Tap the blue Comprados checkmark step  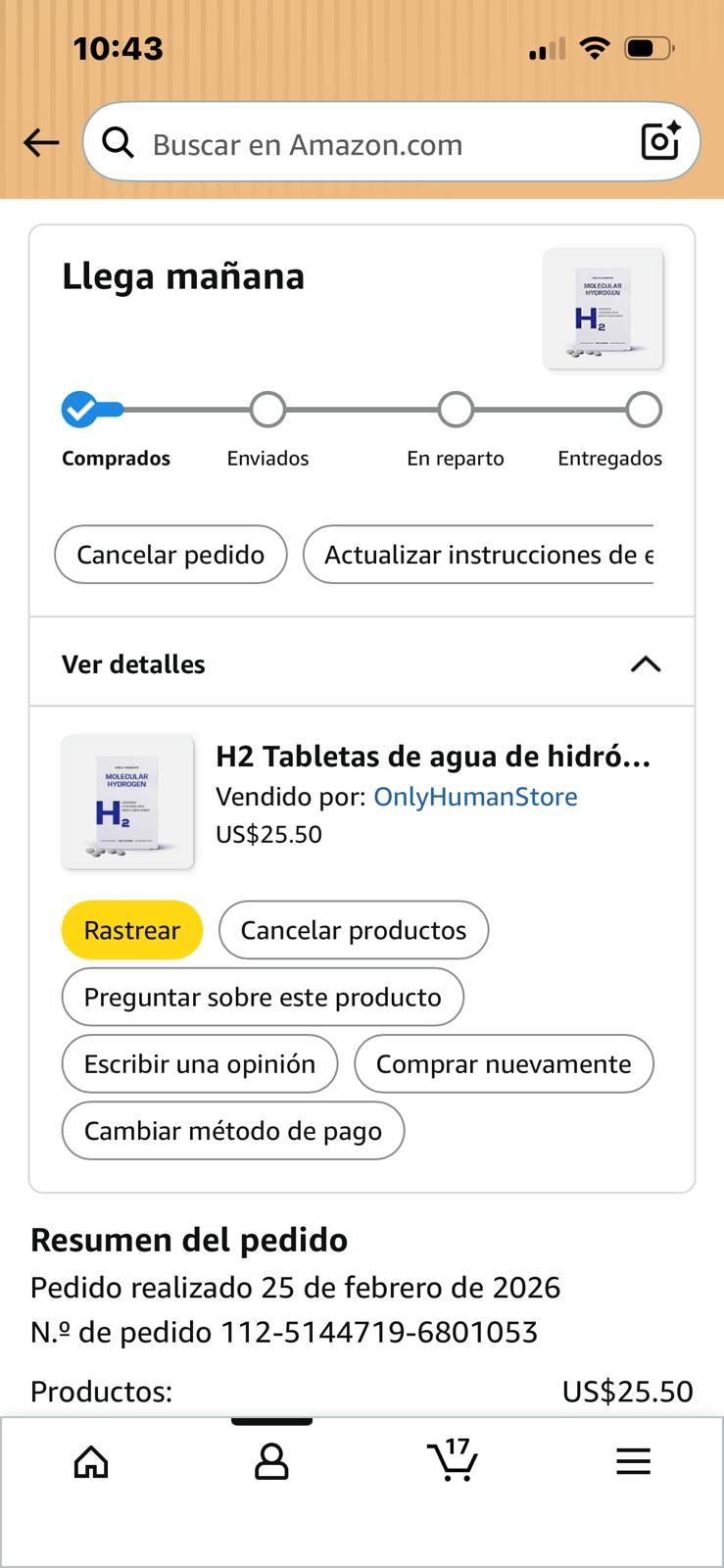coord(80,410)
